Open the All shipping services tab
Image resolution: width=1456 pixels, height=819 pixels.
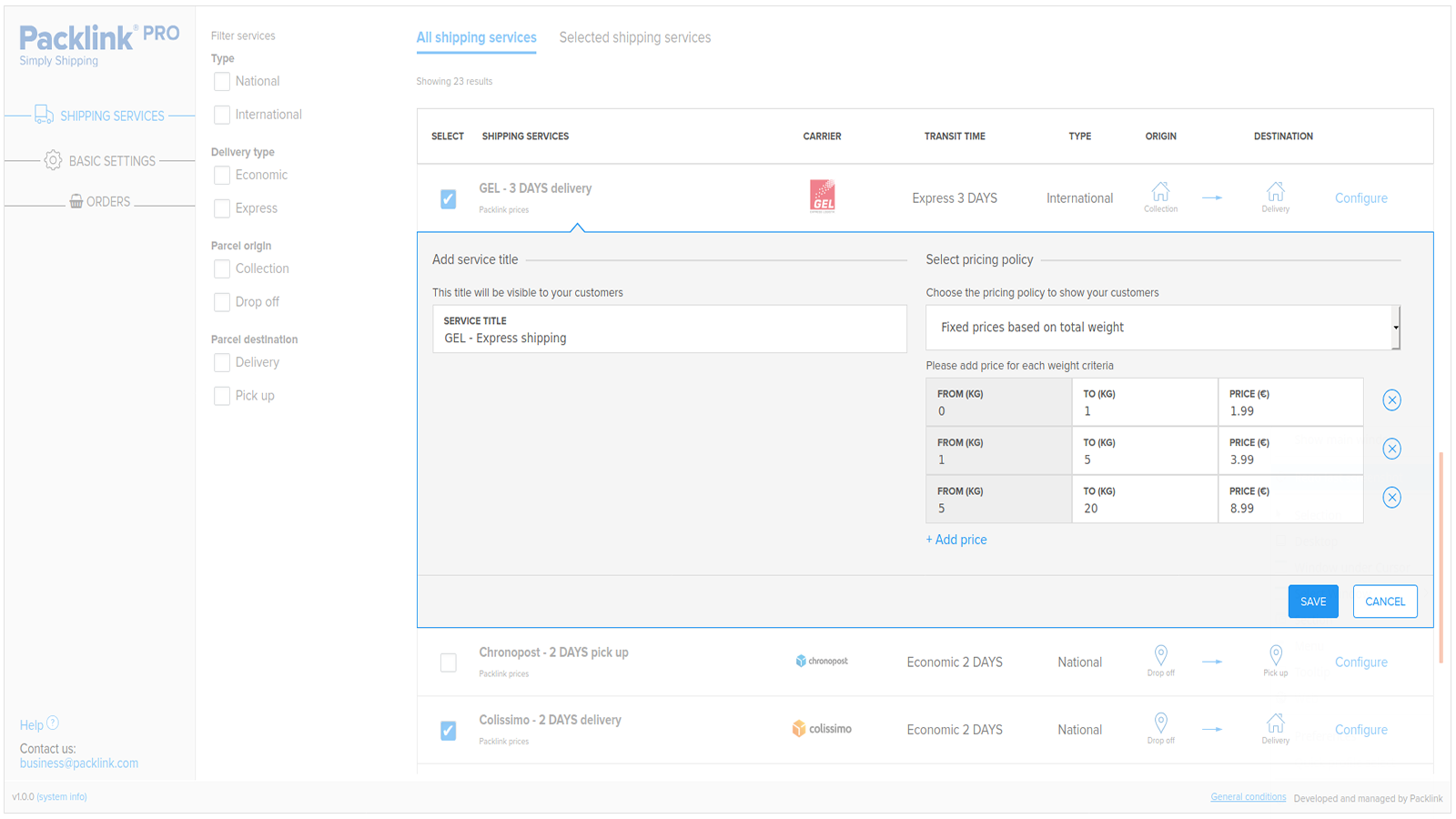tap(477, 37)
